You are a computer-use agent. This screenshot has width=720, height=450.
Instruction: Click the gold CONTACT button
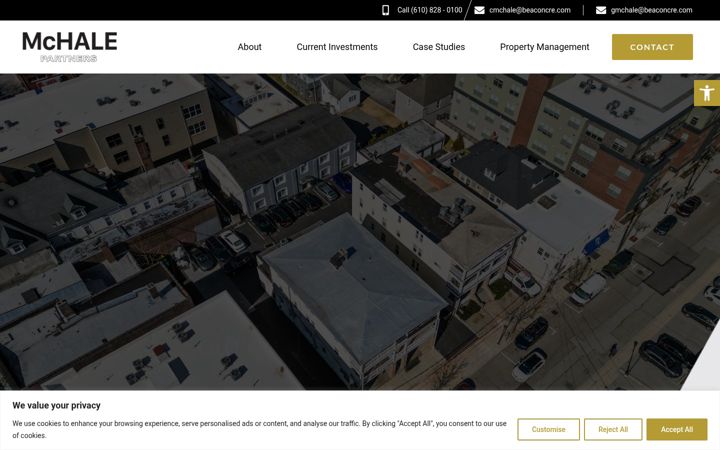(x=652, y=47)
